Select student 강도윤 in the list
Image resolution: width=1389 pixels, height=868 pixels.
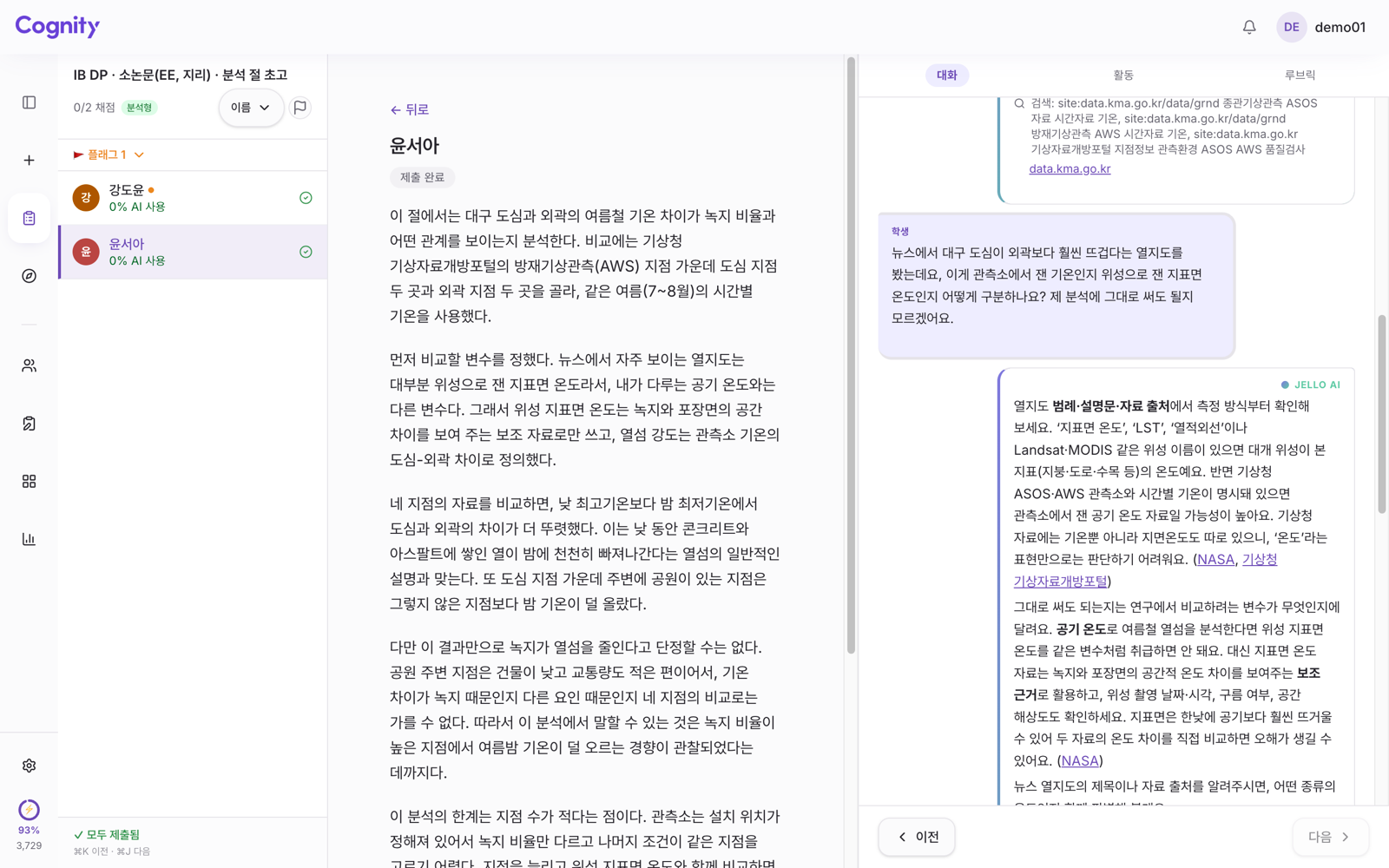[193, 198]
